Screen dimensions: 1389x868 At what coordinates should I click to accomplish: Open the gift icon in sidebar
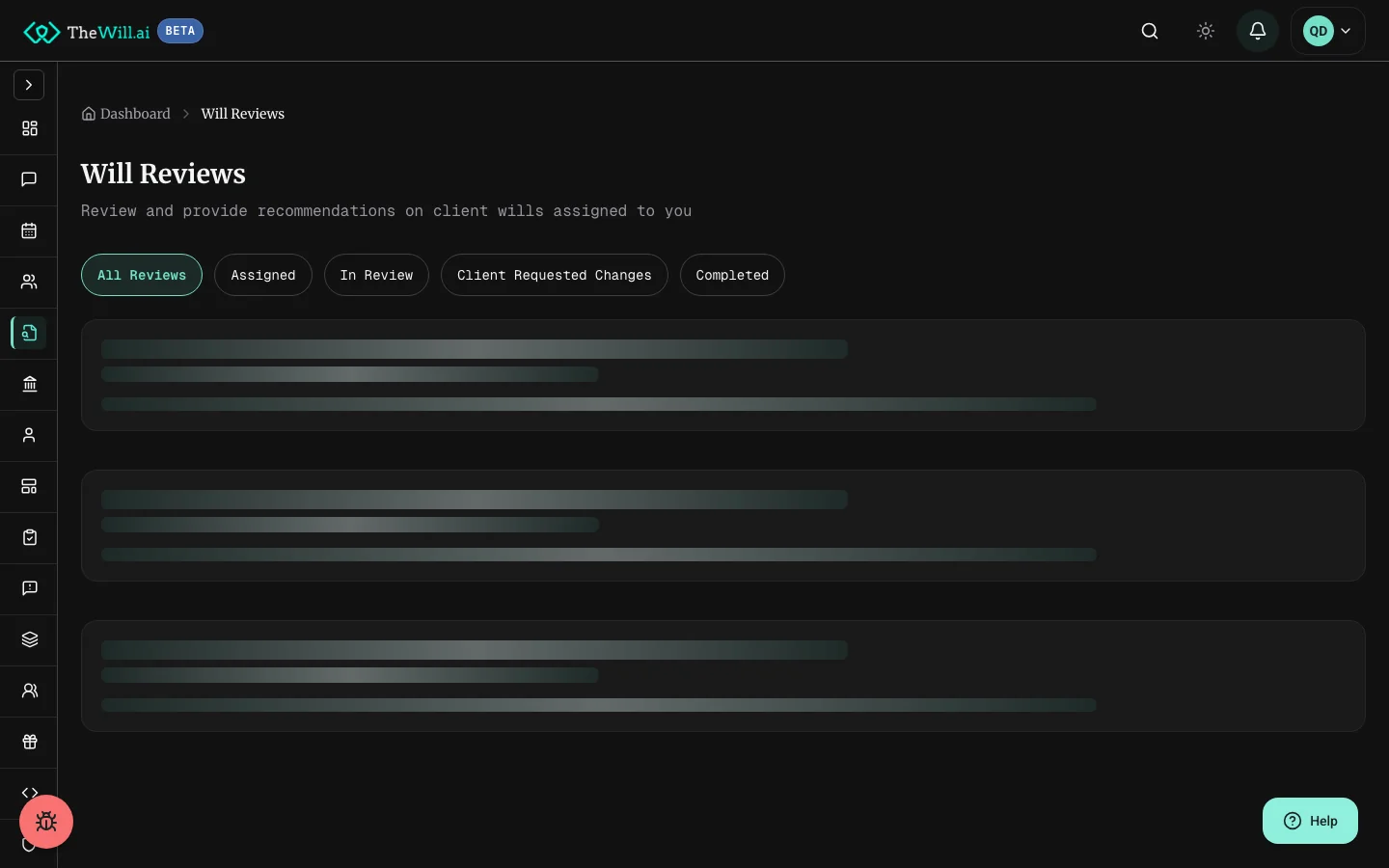[x=29, y=742]
